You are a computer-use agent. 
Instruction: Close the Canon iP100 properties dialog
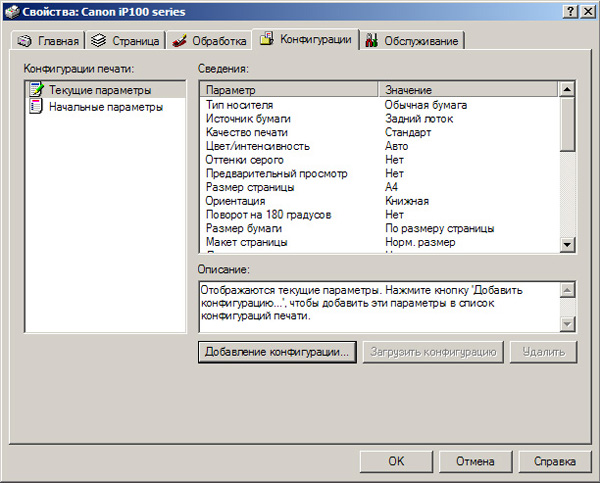click(587, 12)
